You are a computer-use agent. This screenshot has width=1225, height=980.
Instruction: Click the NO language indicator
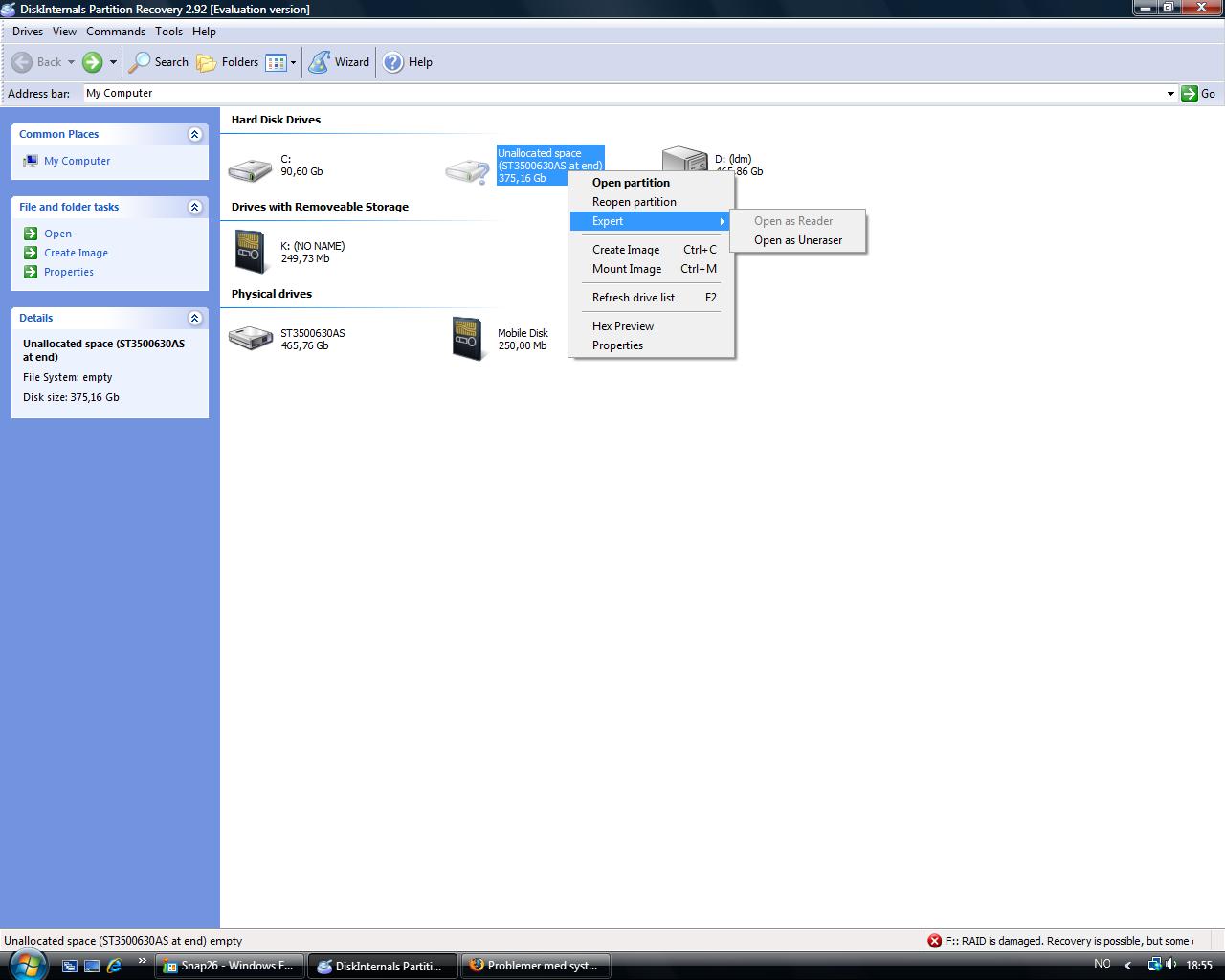pyautogui.click(x=1102, y=964)
